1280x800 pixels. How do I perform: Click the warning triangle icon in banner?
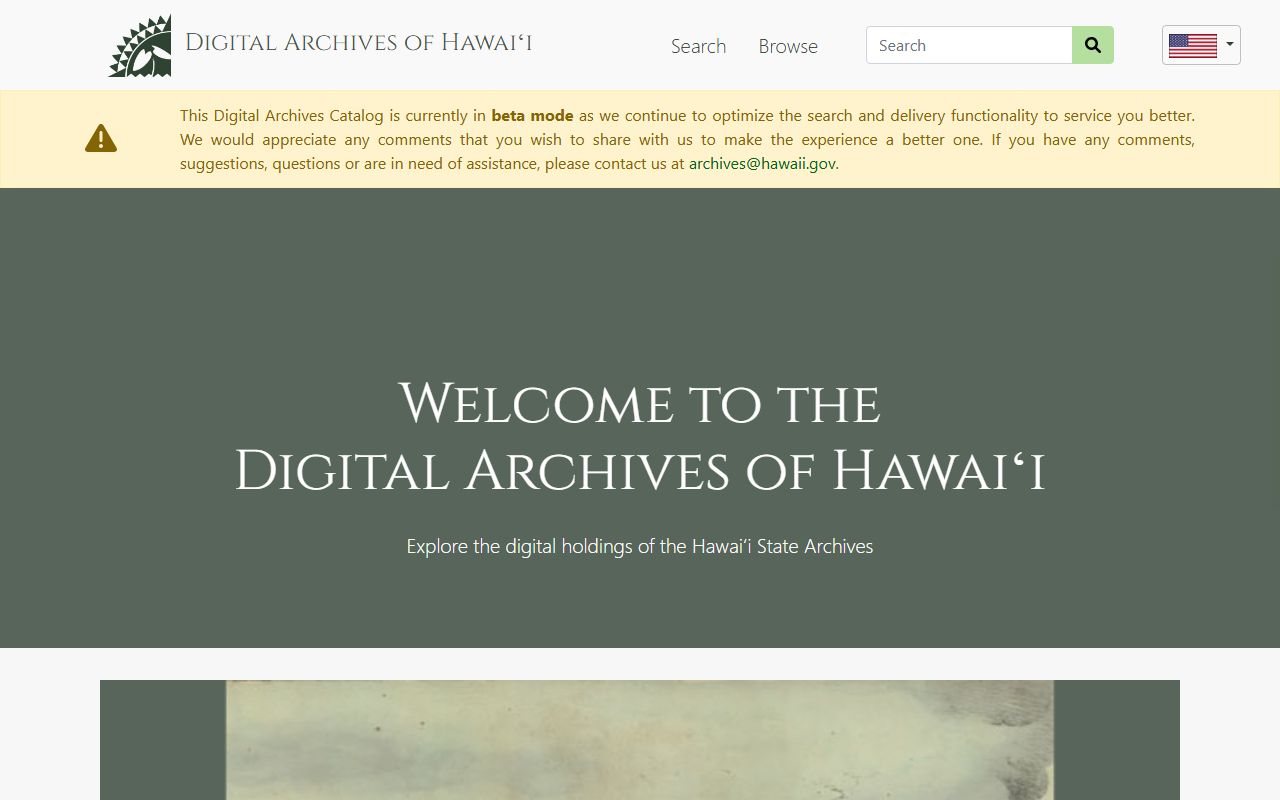tap(101, 139)
